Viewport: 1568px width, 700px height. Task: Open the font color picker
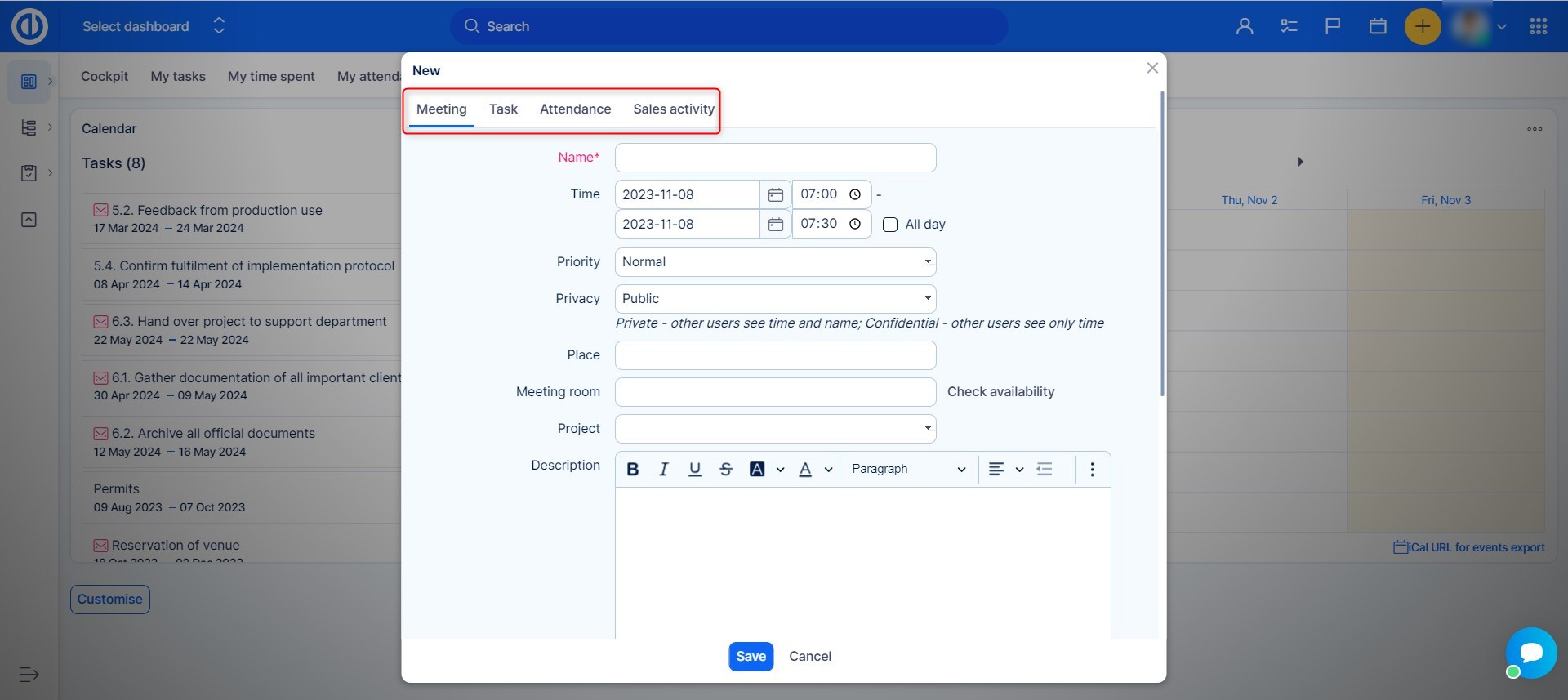coord(805,469)
